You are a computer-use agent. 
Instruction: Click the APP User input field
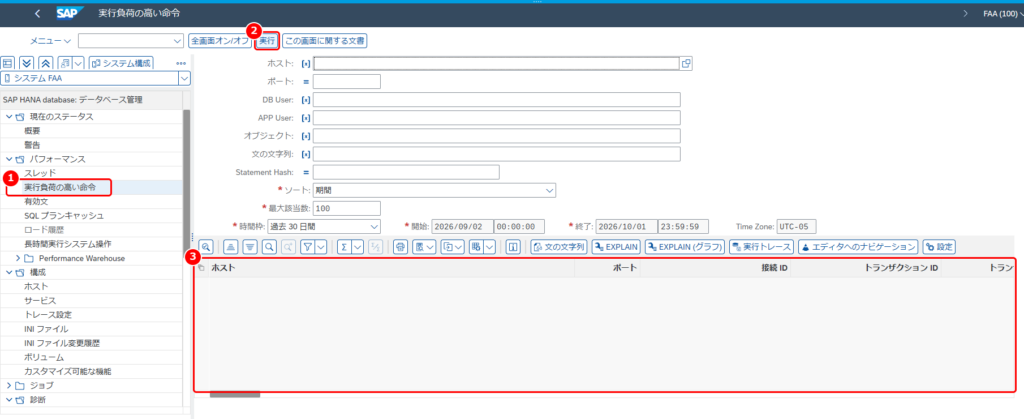click(x=497, y=117)
